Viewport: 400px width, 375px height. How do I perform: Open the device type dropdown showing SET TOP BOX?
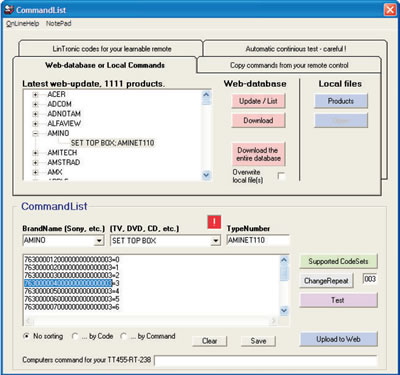216,240
